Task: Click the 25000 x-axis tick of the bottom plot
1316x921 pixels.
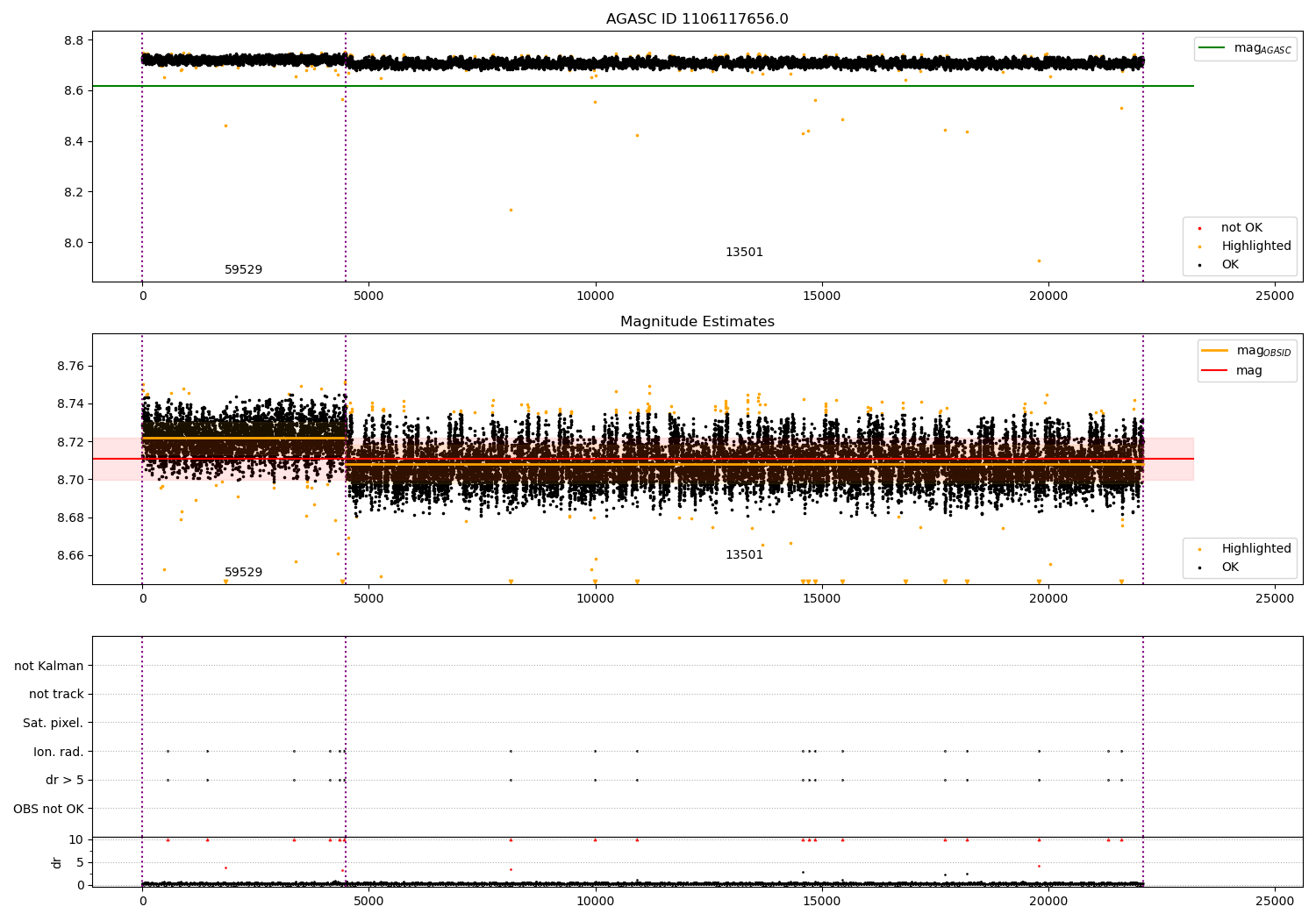Action: 1275,901
